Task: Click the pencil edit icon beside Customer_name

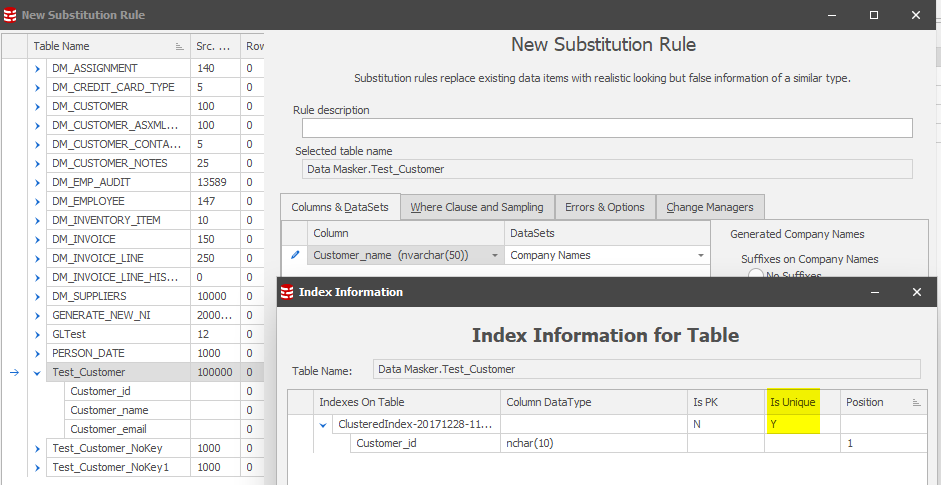Action: (295, 255)
